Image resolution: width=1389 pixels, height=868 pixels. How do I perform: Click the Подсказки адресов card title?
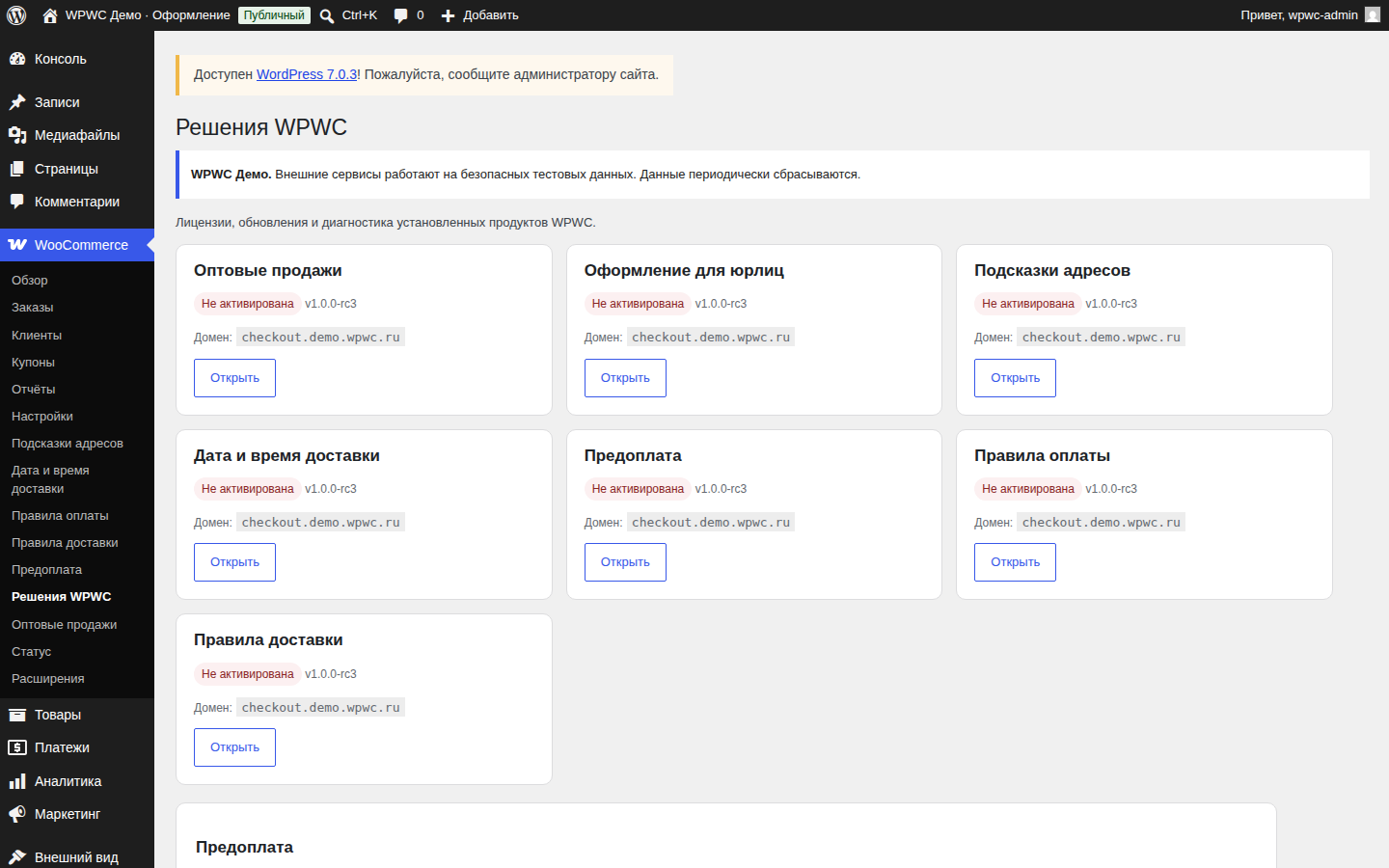tap(1052, 271)
